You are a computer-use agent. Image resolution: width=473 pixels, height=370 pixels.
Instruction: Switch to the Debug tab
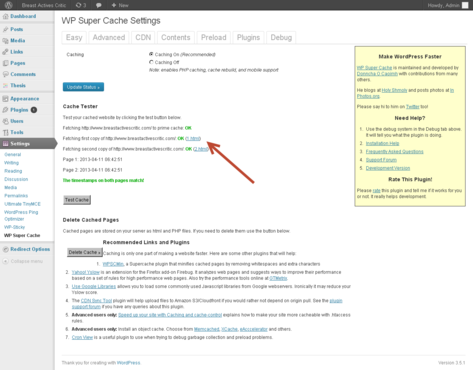point(281,37)
